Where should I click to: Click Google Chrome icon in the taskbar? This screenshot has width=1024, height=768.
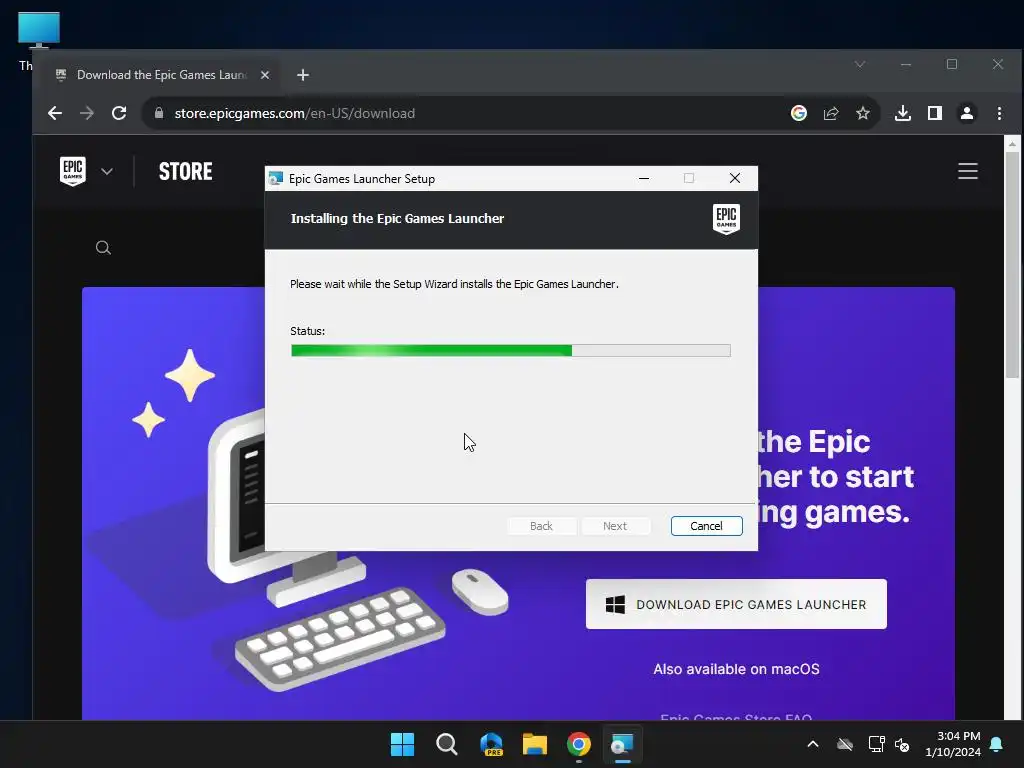[x=579, y=744]
